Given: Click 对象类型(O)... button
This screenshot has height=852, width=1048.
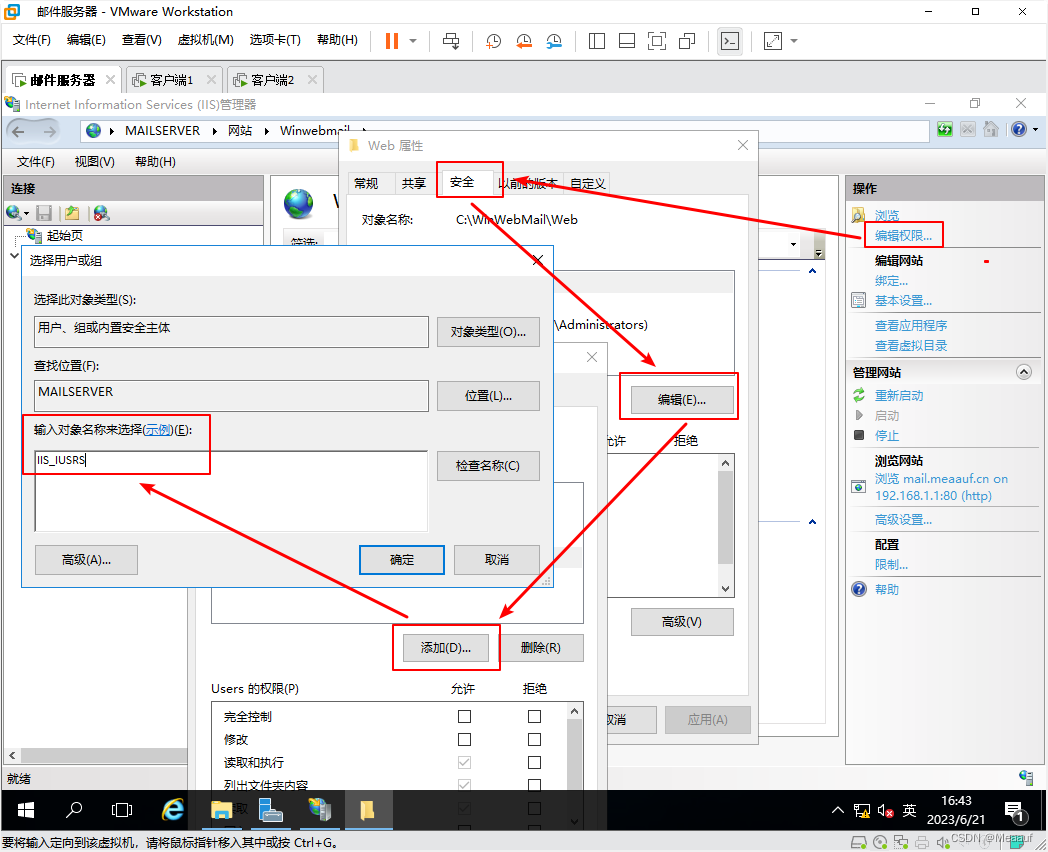Looking at the screenshot, I should [488, 331].
